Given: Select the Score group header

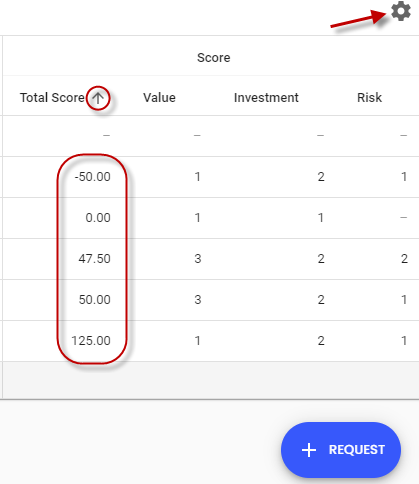Looking at the screenshot, I should point(214,58).
